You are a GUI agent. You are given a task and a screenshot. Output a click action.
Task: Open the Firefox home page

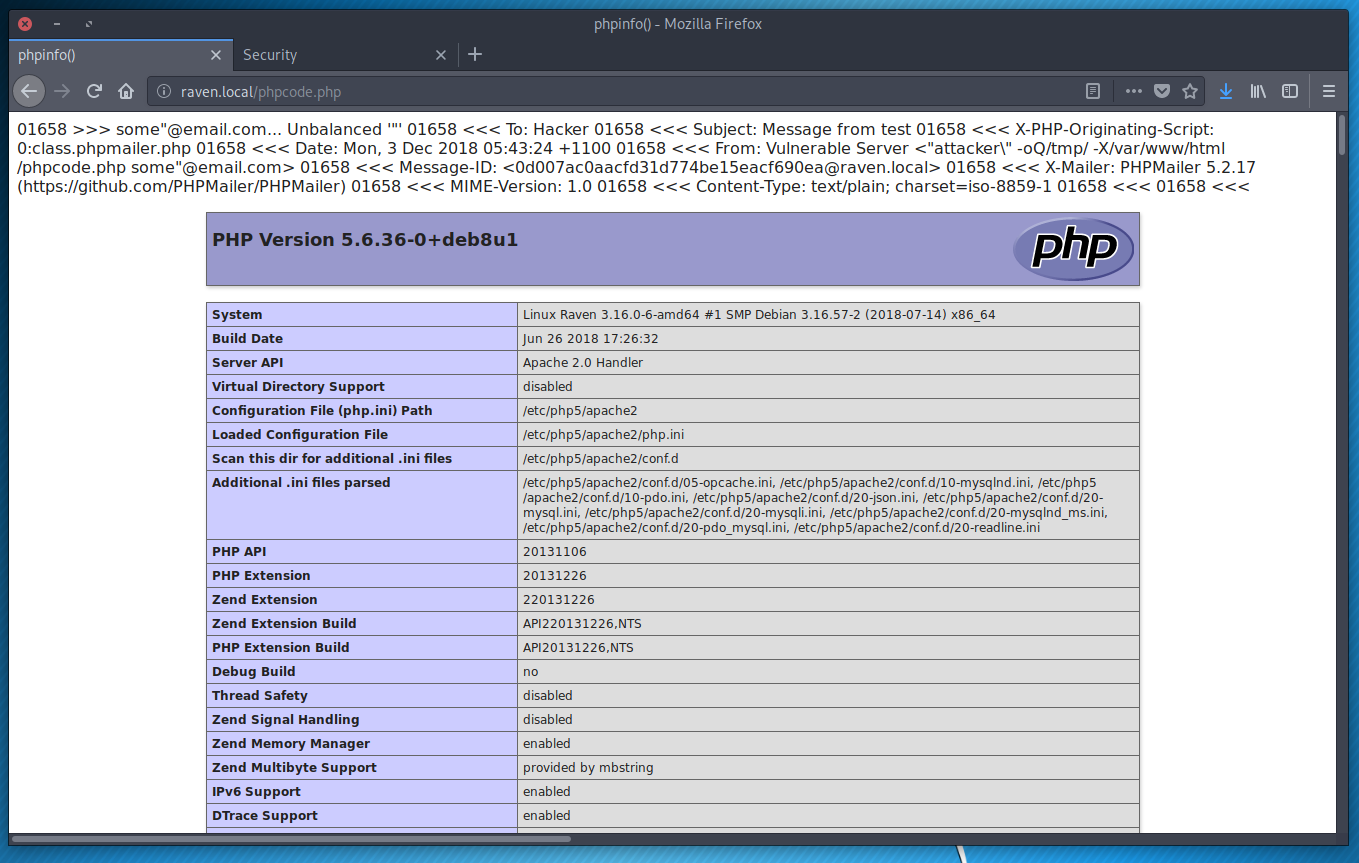pyautogui.click(x=126, y=91)
